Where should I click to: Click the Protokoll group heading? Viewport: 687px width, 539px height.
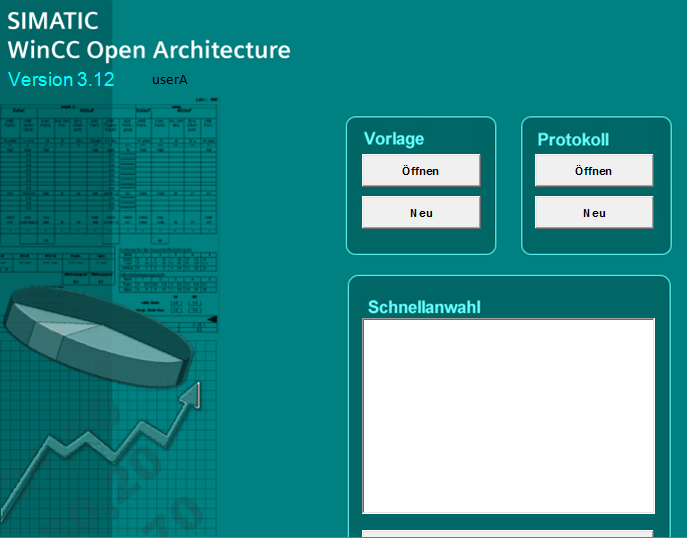pos(573,140)
